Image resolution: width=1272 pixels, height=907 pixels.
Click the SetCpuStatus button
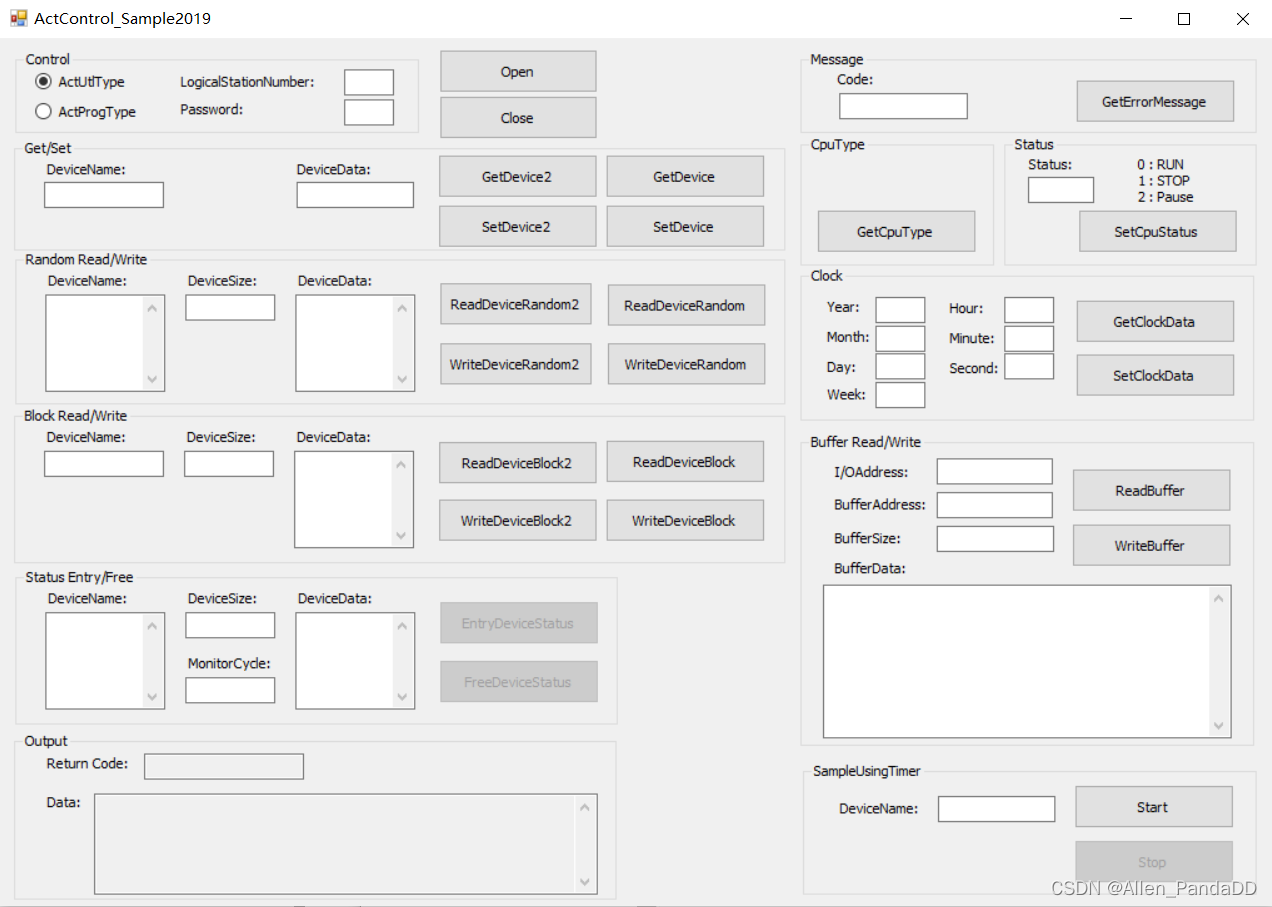click(x=1158, y=232)
